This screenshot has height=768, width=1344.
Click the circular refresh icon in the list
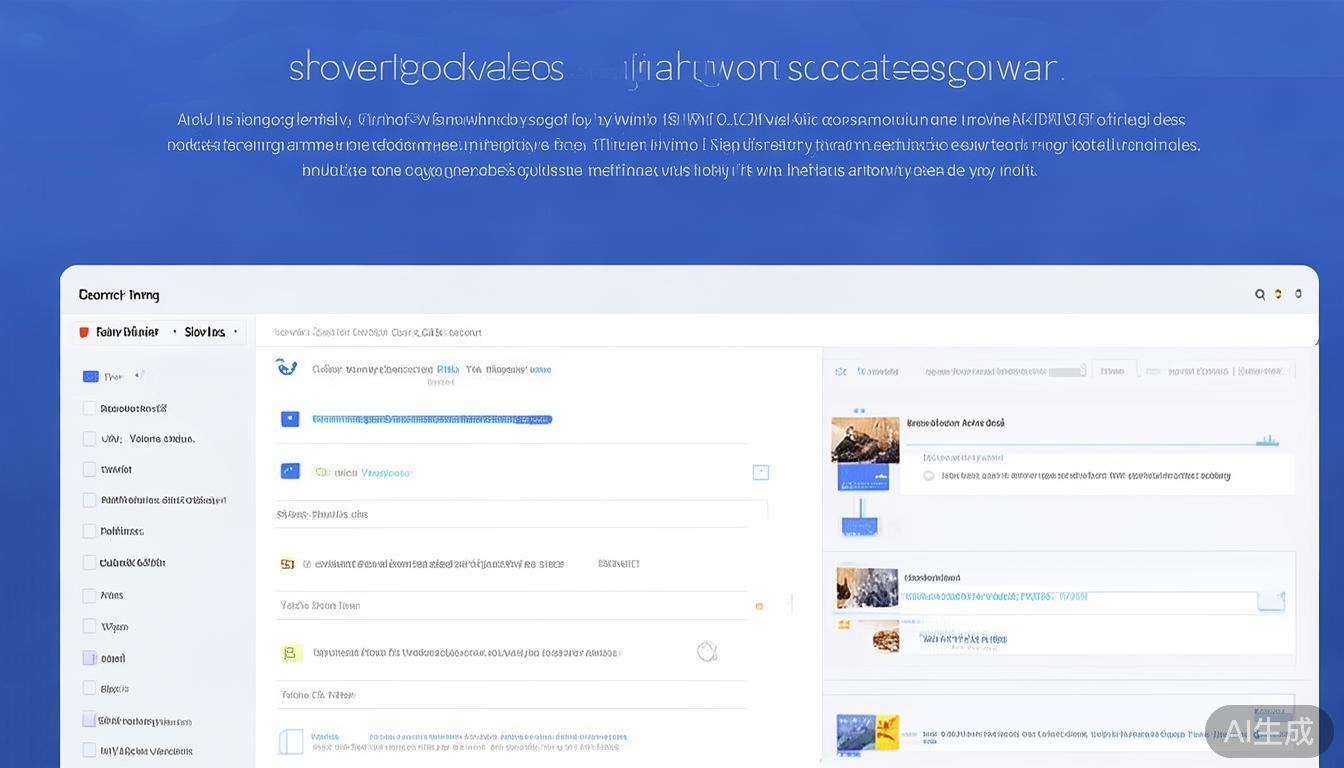point(707,652)
